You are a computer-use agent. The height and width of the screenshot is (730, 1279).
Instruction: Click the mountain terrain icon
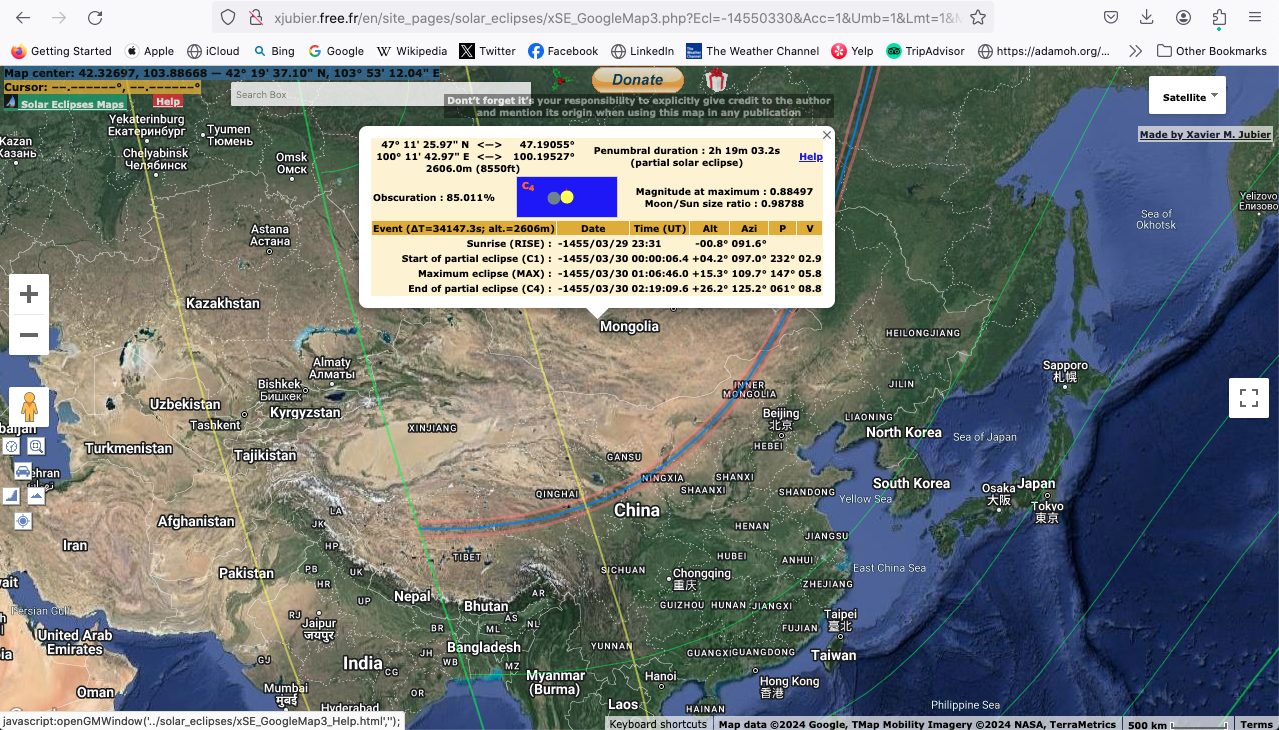pyautogui.click(x=36, y=495)
